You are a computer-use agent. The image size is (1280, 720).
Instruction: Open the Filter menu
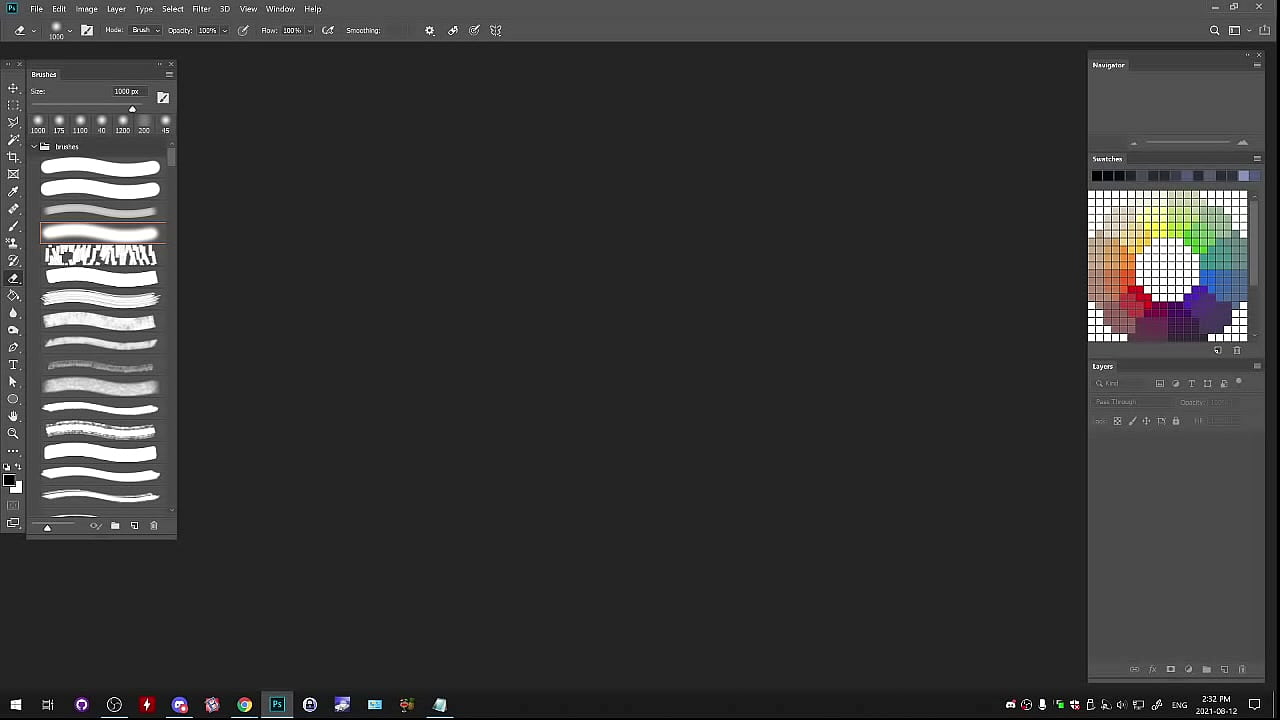click(x=201, y=9)
